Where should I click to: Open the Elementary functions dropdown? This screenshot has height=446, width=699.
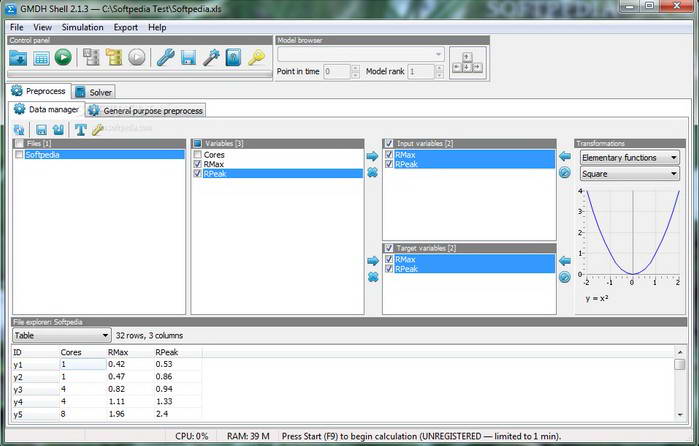629,157
